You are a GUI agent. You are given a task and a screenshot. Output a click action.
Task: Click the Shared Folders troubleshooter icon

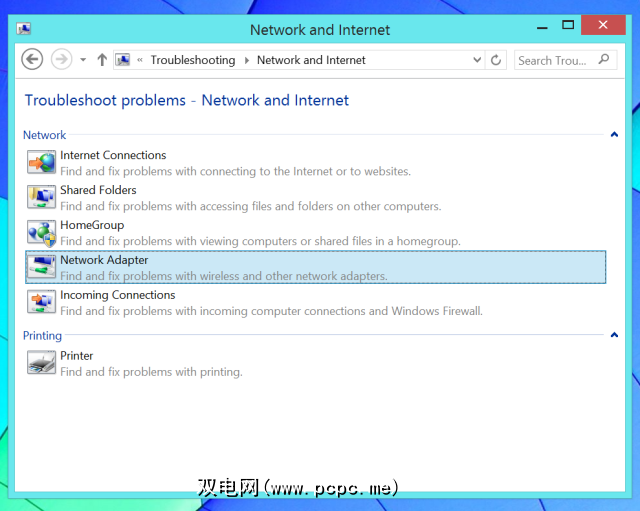tap(41, 197)
